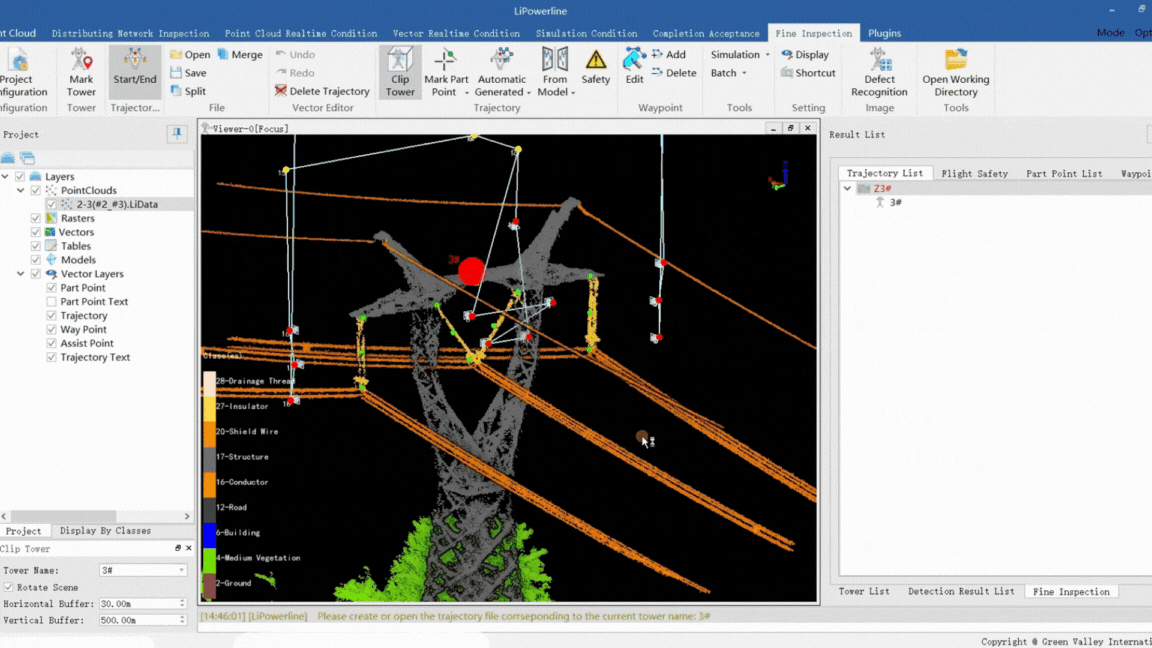Open Display settings
1152x648 pixels.
(x=805, y=54)
